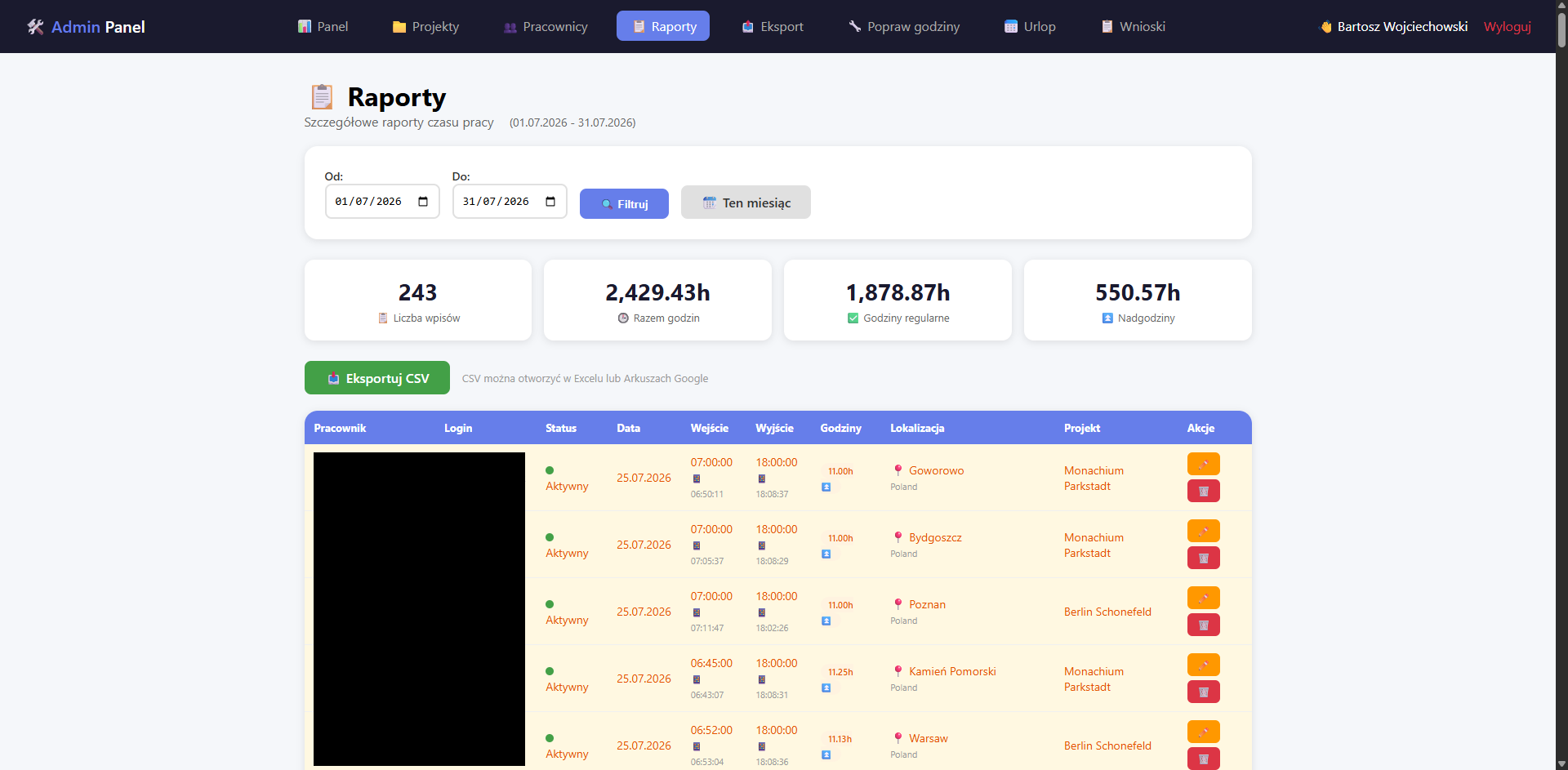Delete the Bydgoszcz entry
Viewport: 1568px width, 770px height.
[x=1203, y=558]
